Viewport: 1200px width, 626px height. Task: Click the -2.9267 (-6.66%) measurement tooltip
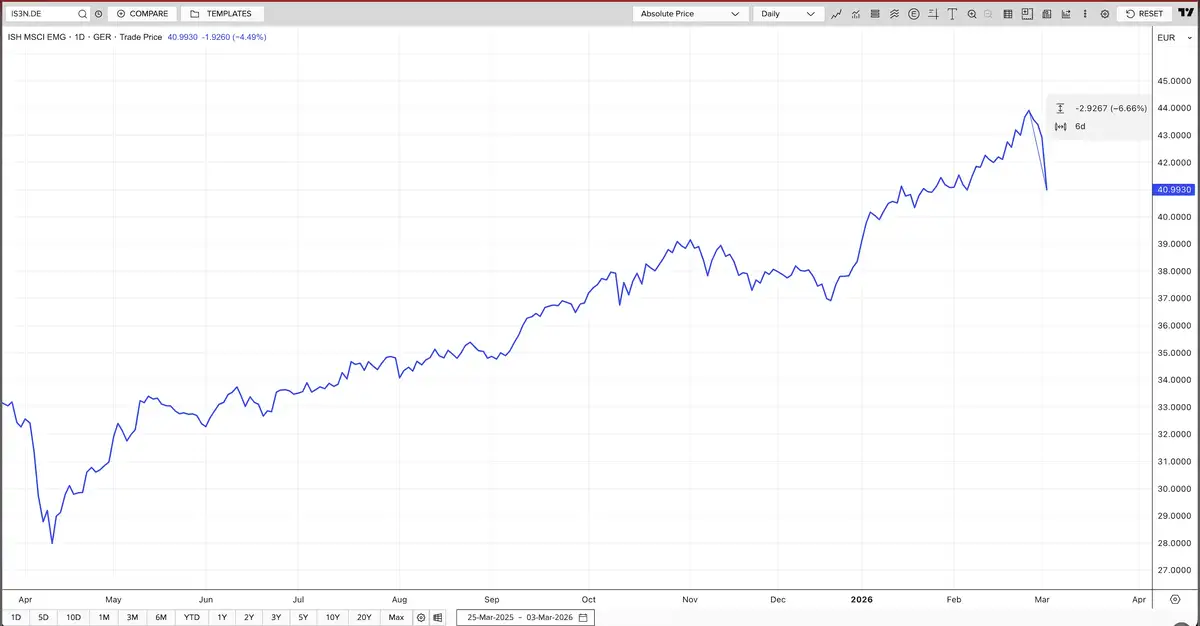click(x=1110, y=108)
